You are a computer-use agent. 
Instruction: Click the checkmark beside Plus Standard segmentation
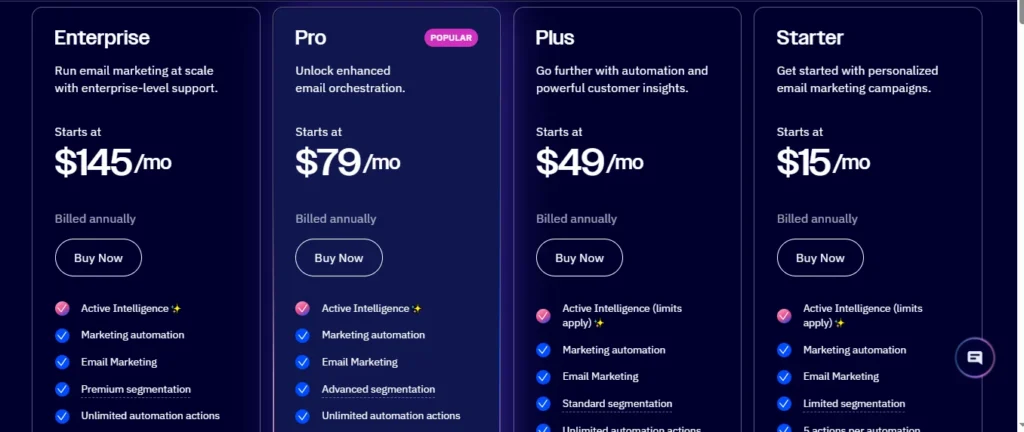click(x=543, y=403)
